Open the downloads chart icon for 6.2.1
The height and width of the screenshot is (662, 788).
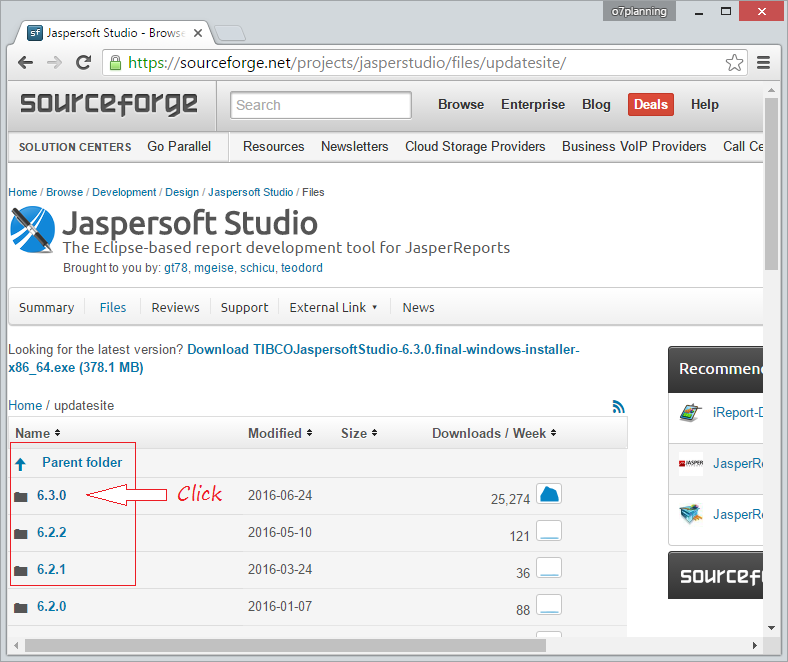click(549, 568)
